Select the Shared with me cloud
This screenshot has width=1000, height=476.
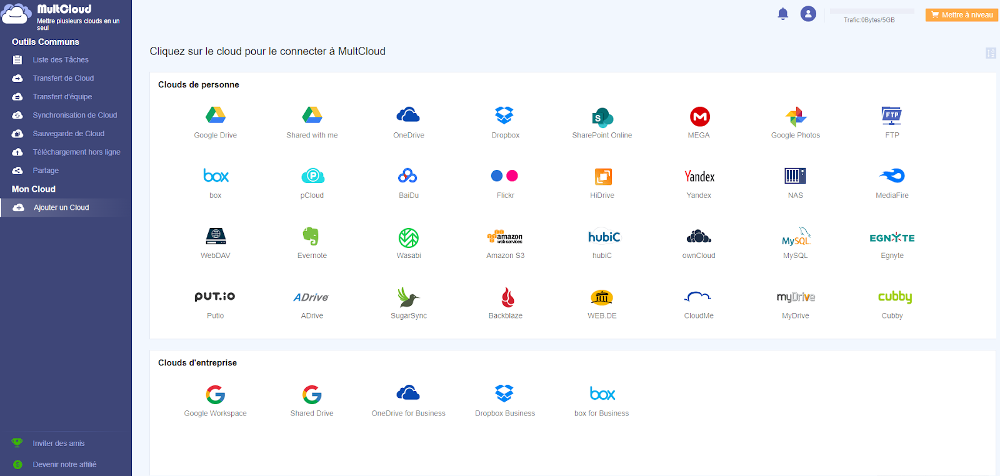[x=312, y=123]
